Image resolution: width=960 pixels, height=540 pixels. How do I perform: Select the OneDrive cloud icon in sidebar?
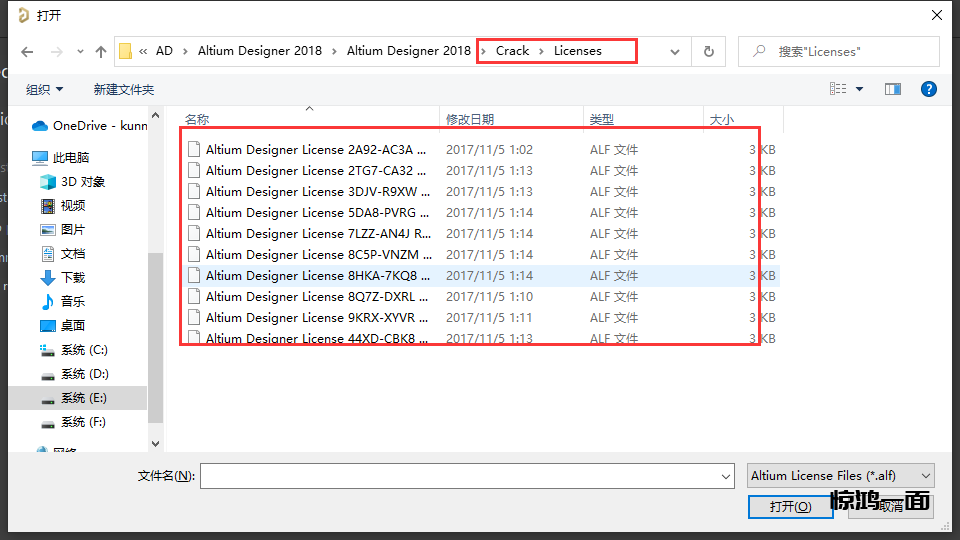coord(40,126)
